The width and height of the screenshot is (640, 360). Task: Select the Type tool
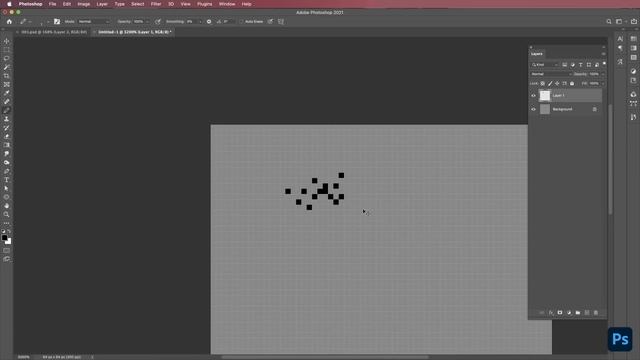point(7,180)
